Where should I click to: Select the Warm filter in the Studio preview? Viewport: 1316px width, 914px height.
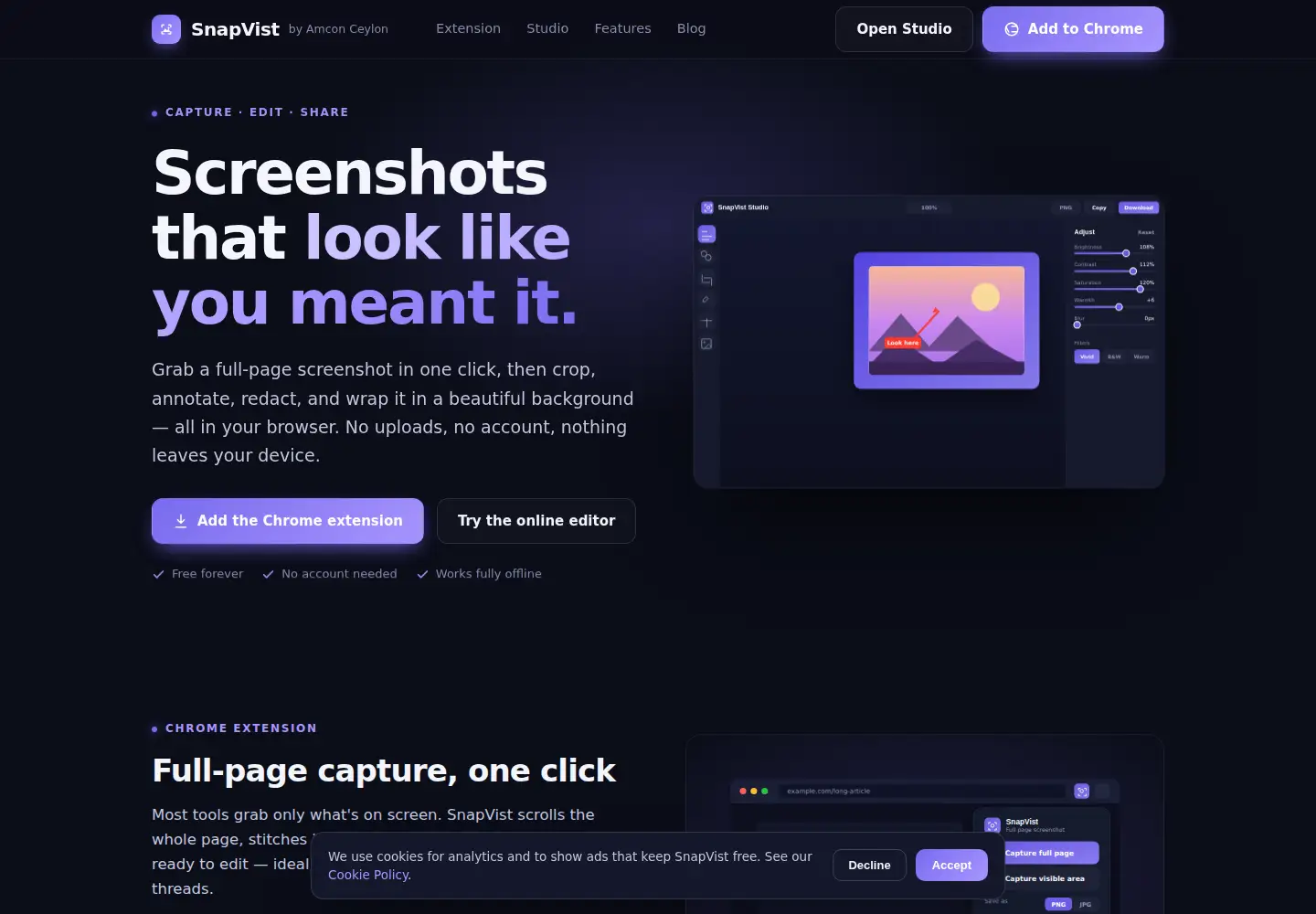1141,356
